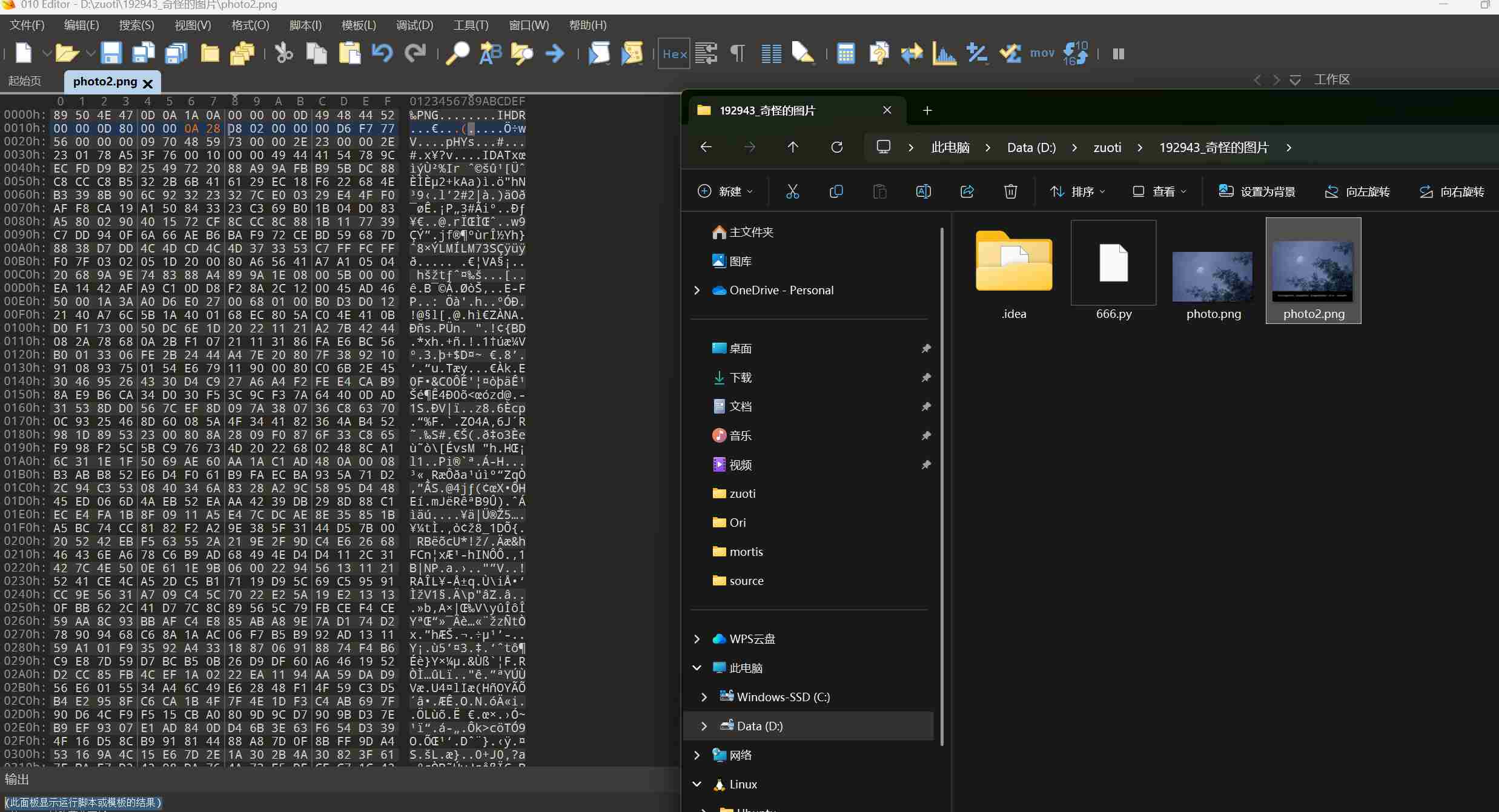Click the 设置为背景 button
Screen dimensions: 1499x812
coord(1257,191)
